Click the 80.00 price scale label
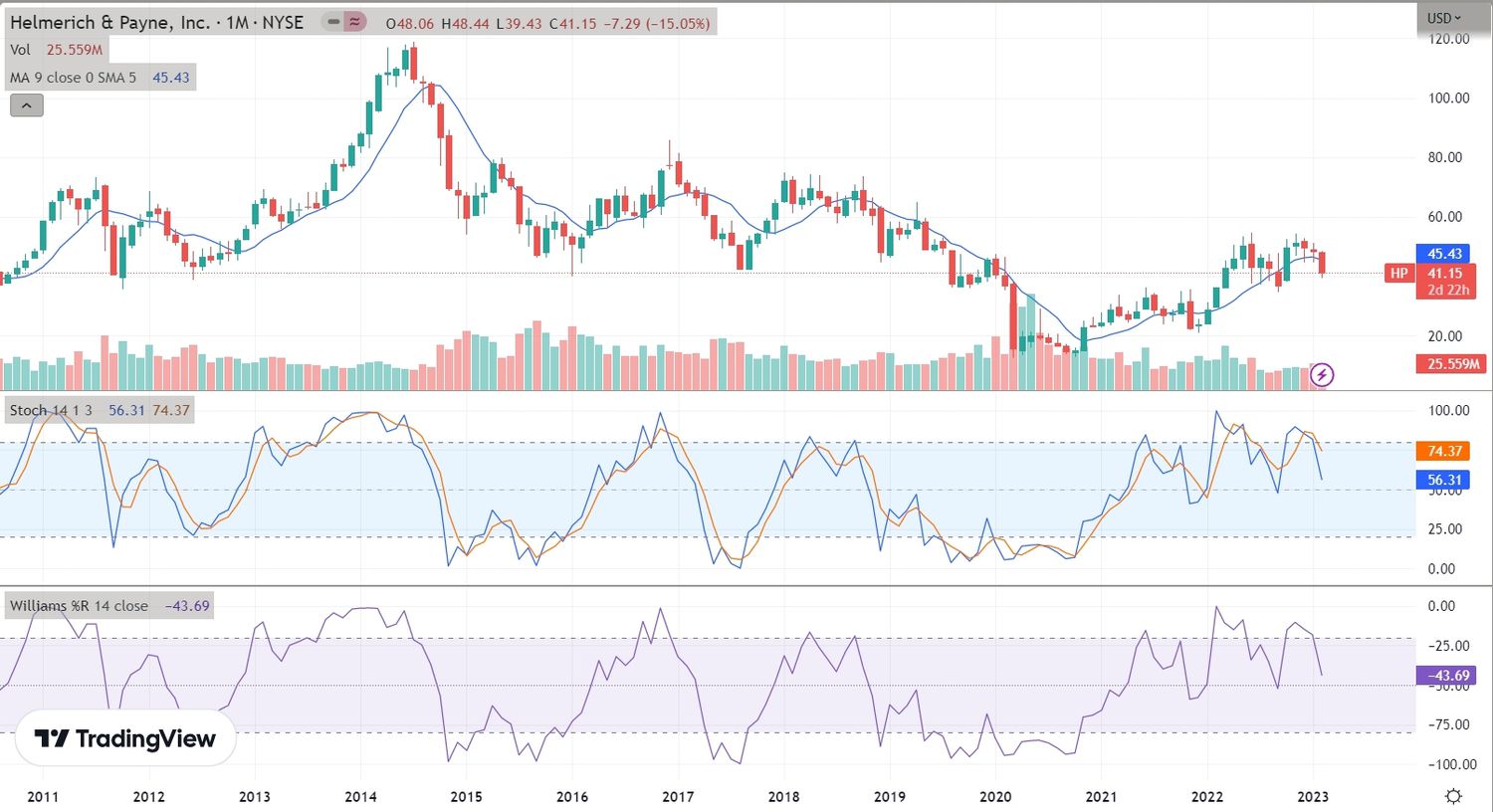Screen dimensions: 1493x812 pos(1445,157)
